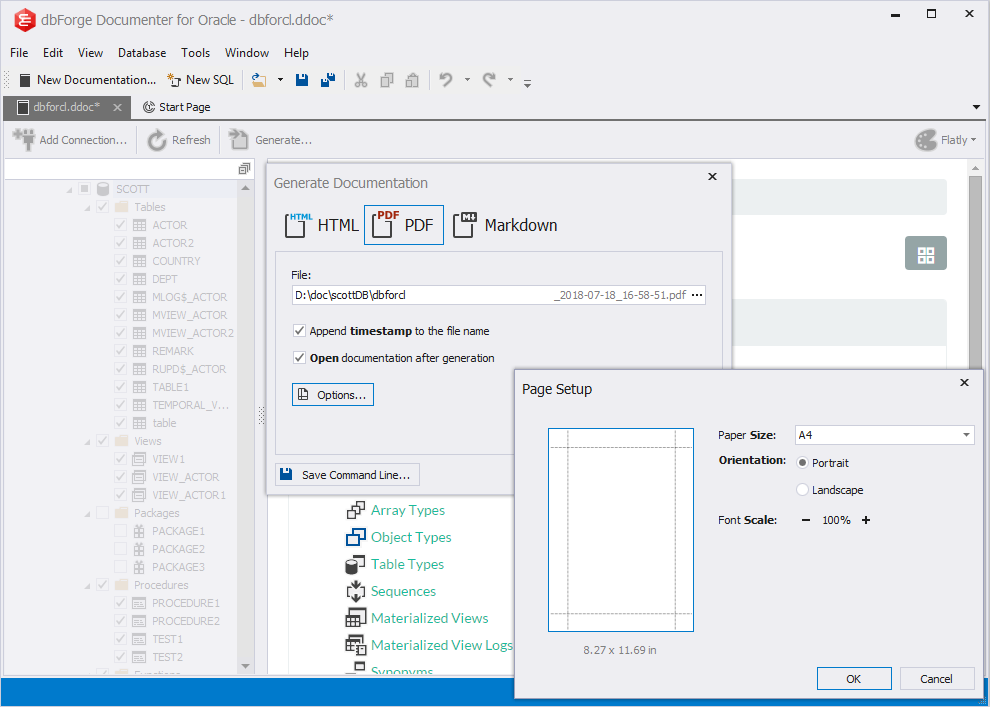Open the Redo history dropdown arrow
Screen dimensions: 990x707
point(510,80)
